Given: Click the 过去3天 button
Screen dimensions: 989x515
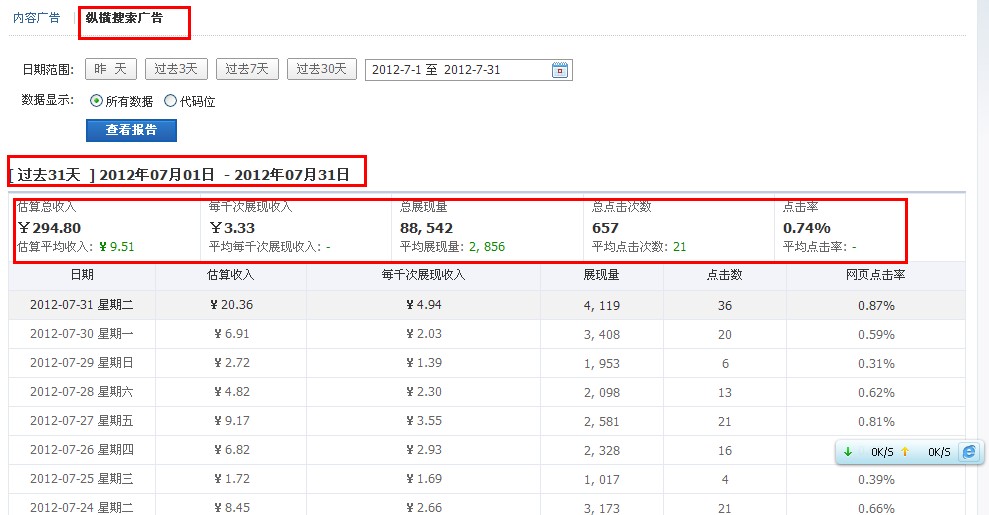Looking at the screenshot, I should pos(176,69).
